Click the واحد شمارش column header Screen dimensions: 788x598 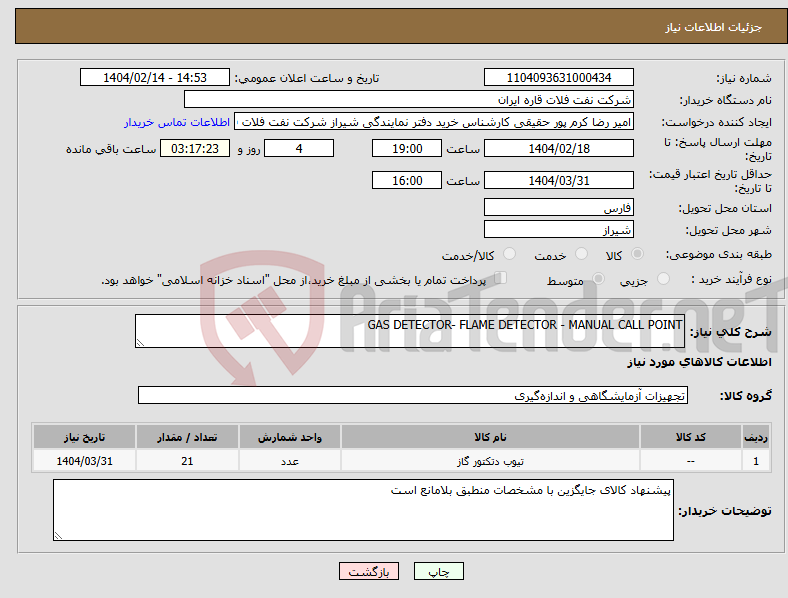[x=290, y=437]
